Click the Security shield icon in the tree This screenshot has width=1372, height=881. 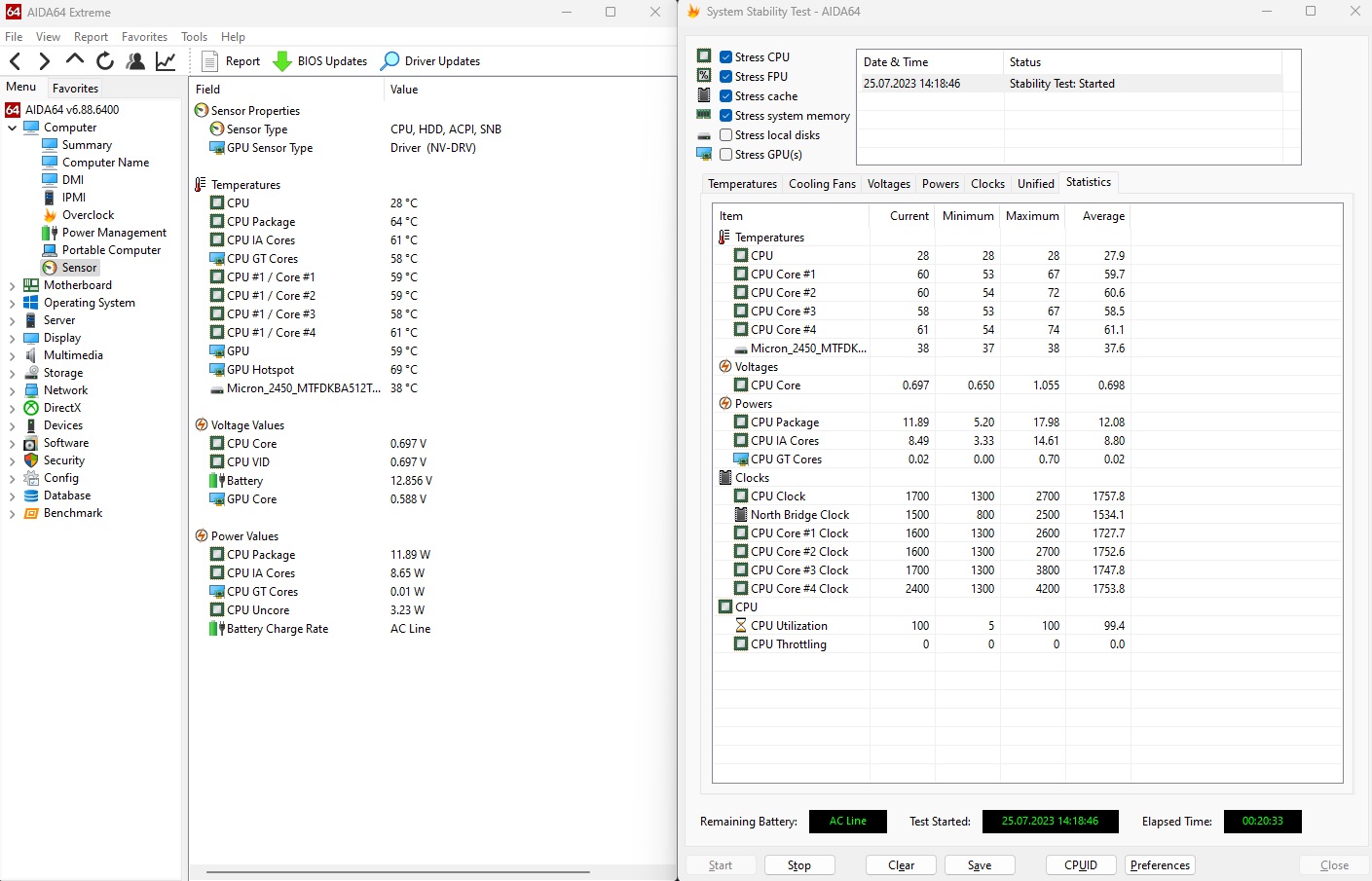[31, 460]
